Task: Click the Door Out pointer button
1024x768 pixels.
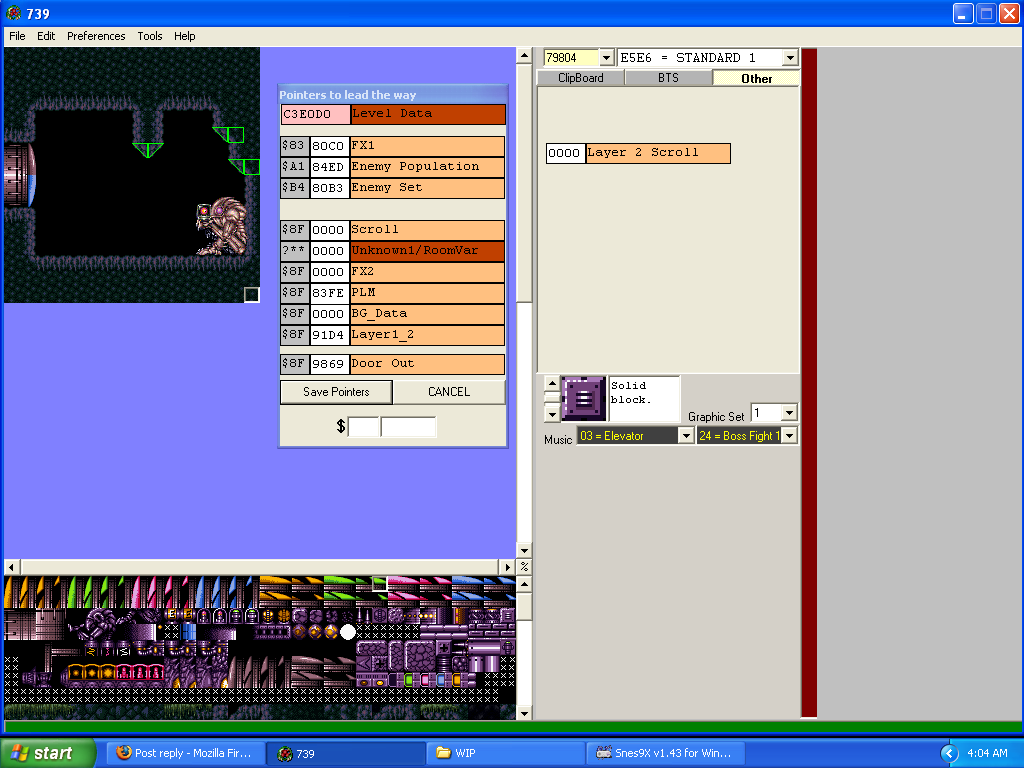Action: pos(427,364)
